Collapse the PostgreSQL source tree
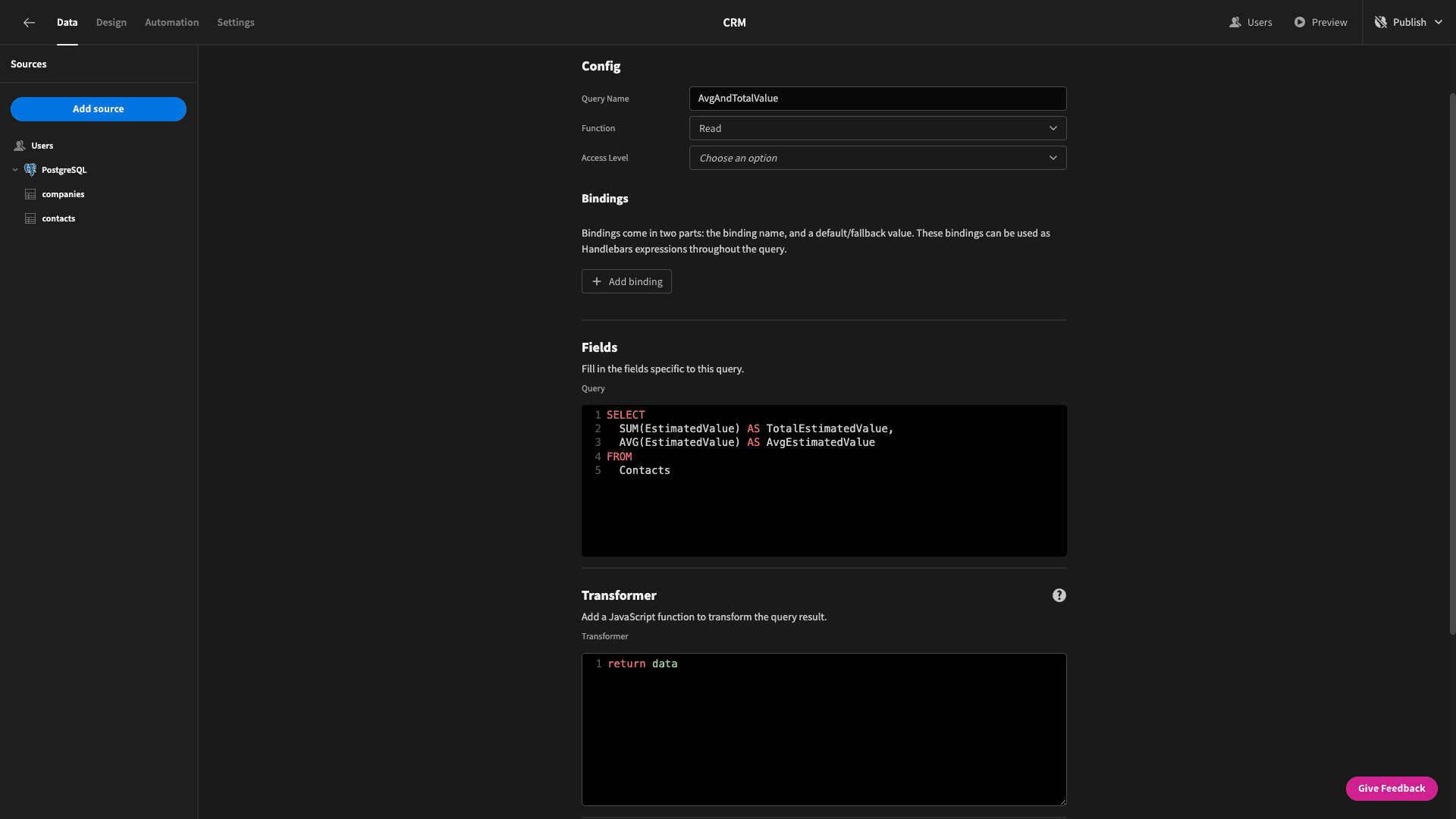Image resolution: width=1456 pixels, height=819 pixels. click(x=15, y=170)
